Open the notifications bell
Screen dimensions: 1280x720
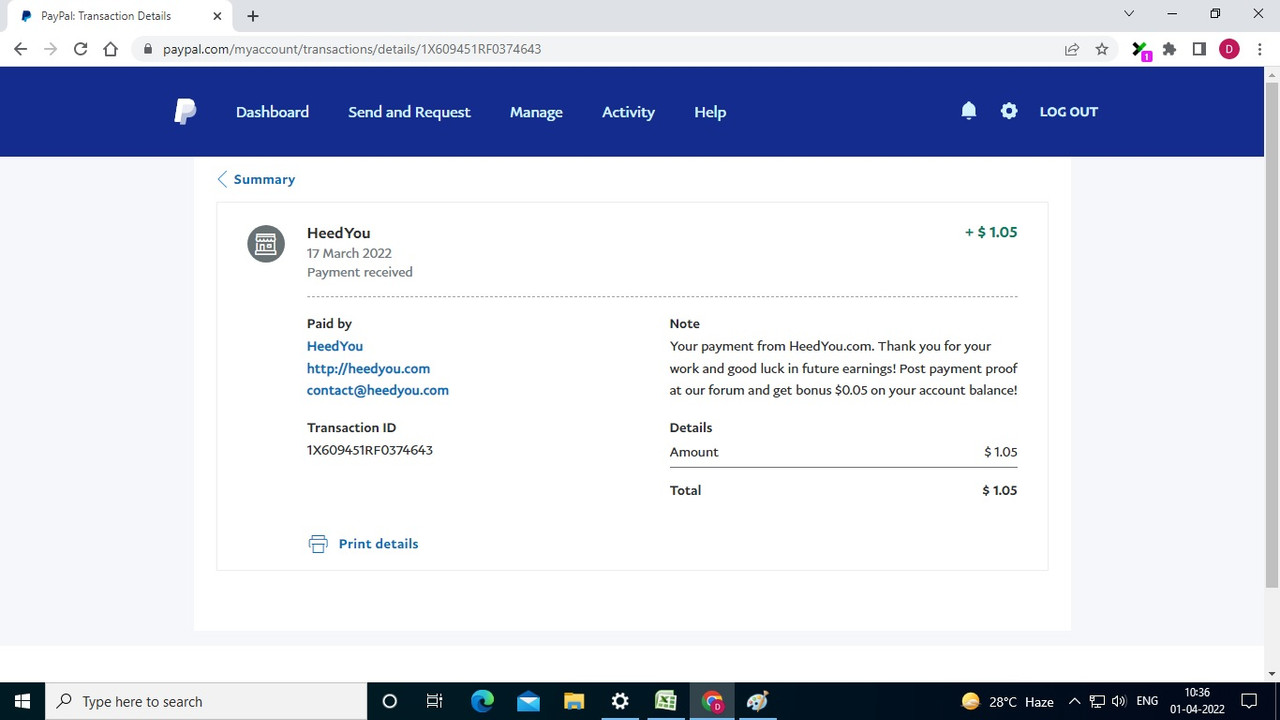point(968,111)
